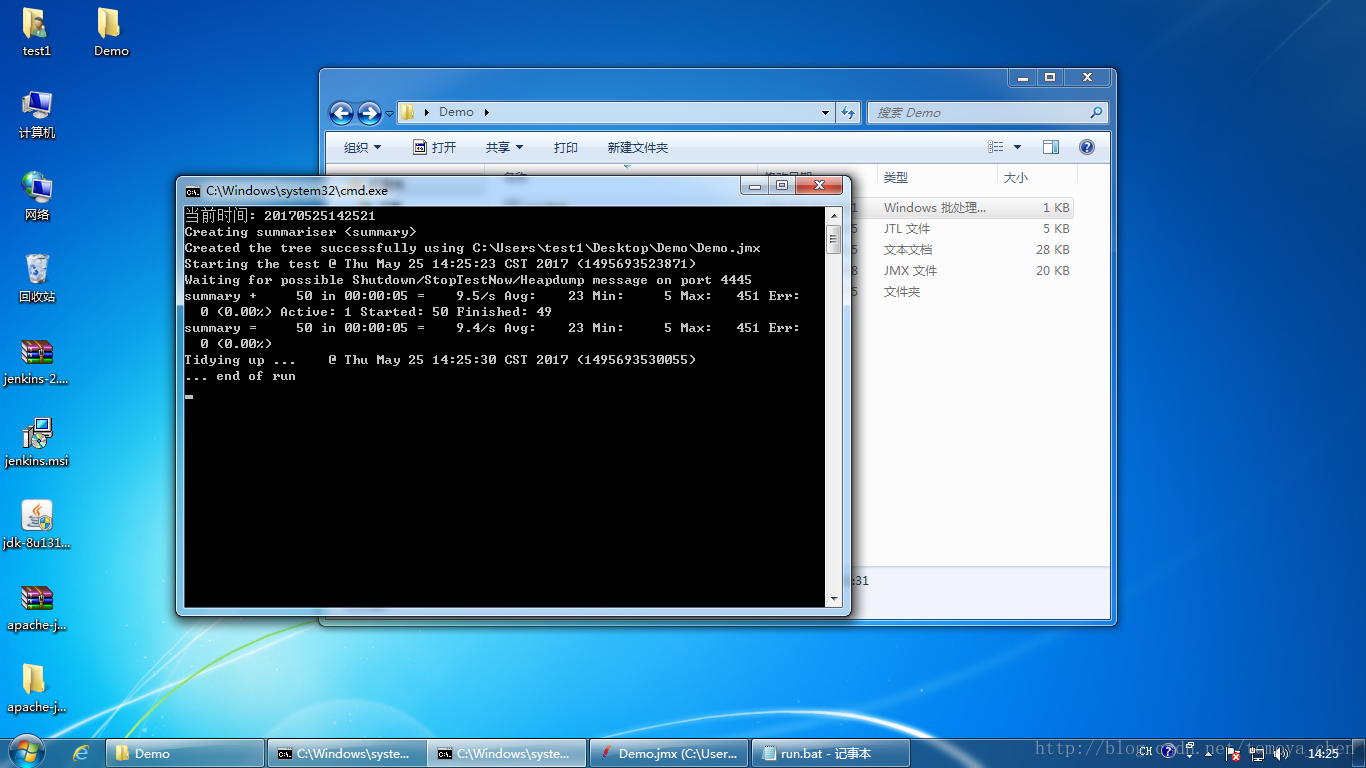Click the 打印 toolbar button
Screen dimensions: 1366x768
coord(566,147)
